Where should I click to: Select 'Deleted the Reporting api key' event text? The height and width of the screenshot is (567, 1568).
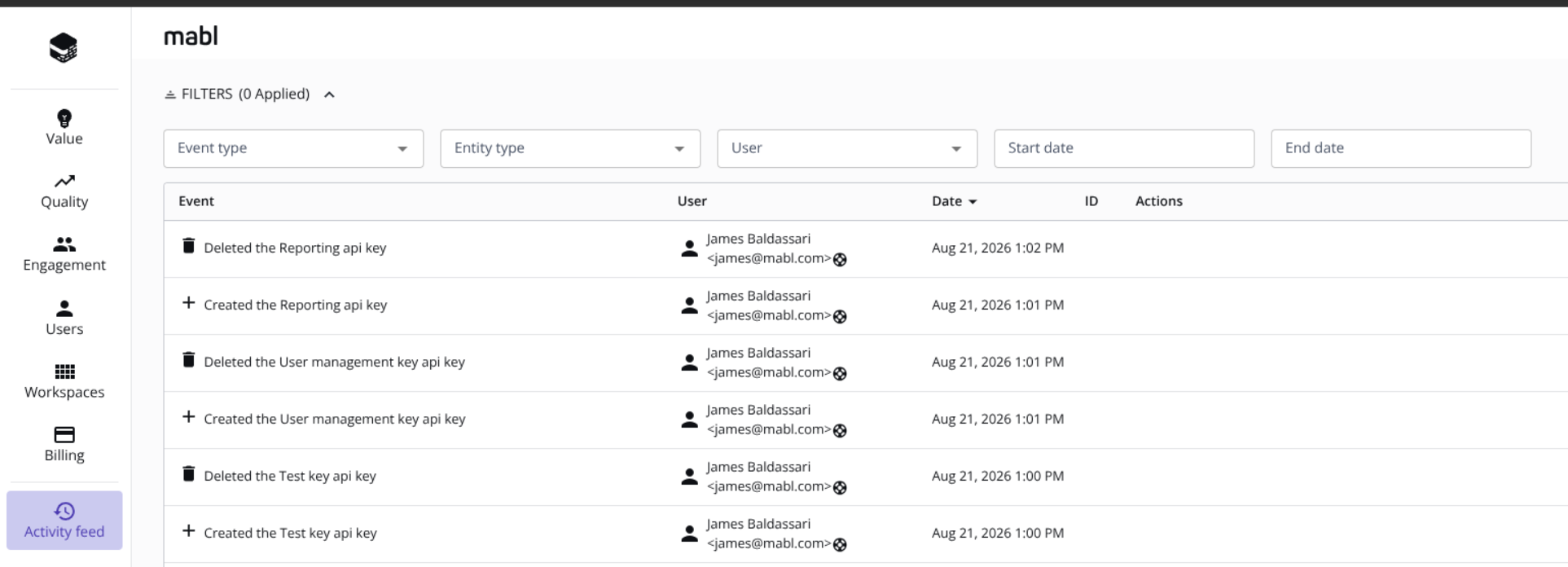tap(295, 248)
